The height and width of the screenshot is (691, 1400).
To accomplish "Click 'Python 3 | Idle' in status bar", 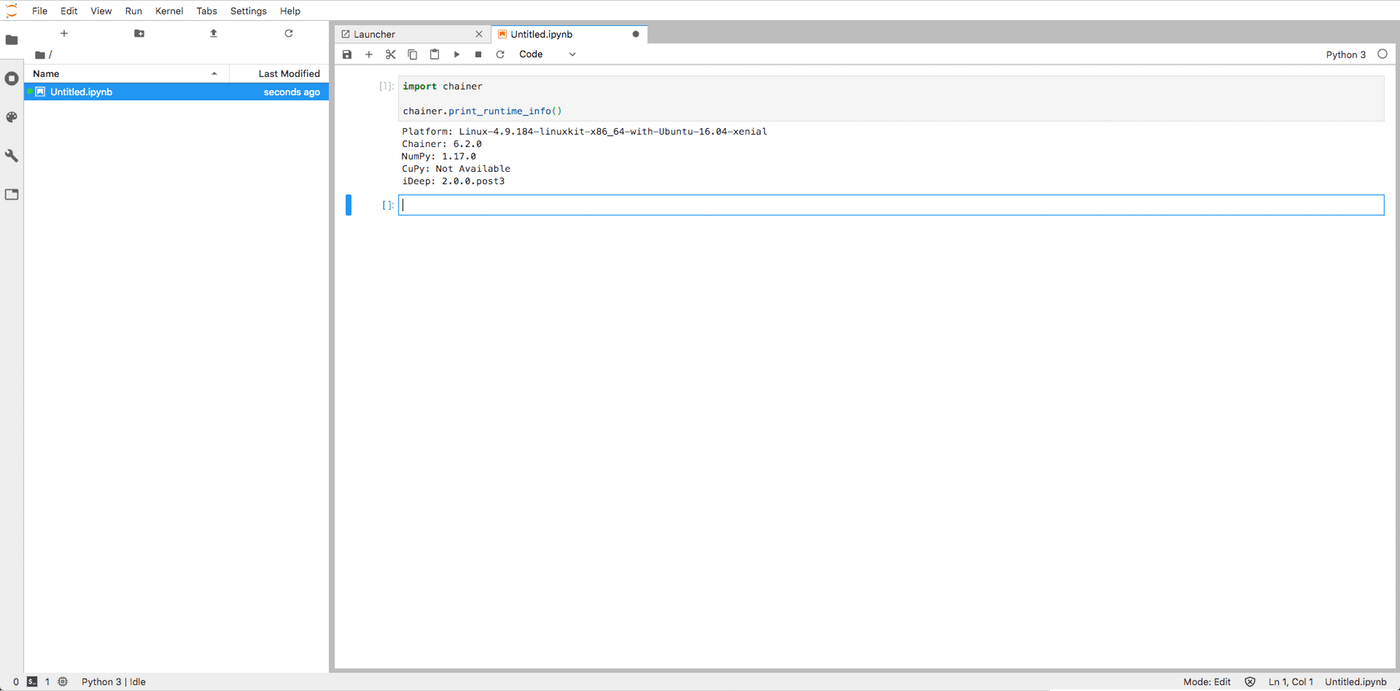I will click(113, 682).
